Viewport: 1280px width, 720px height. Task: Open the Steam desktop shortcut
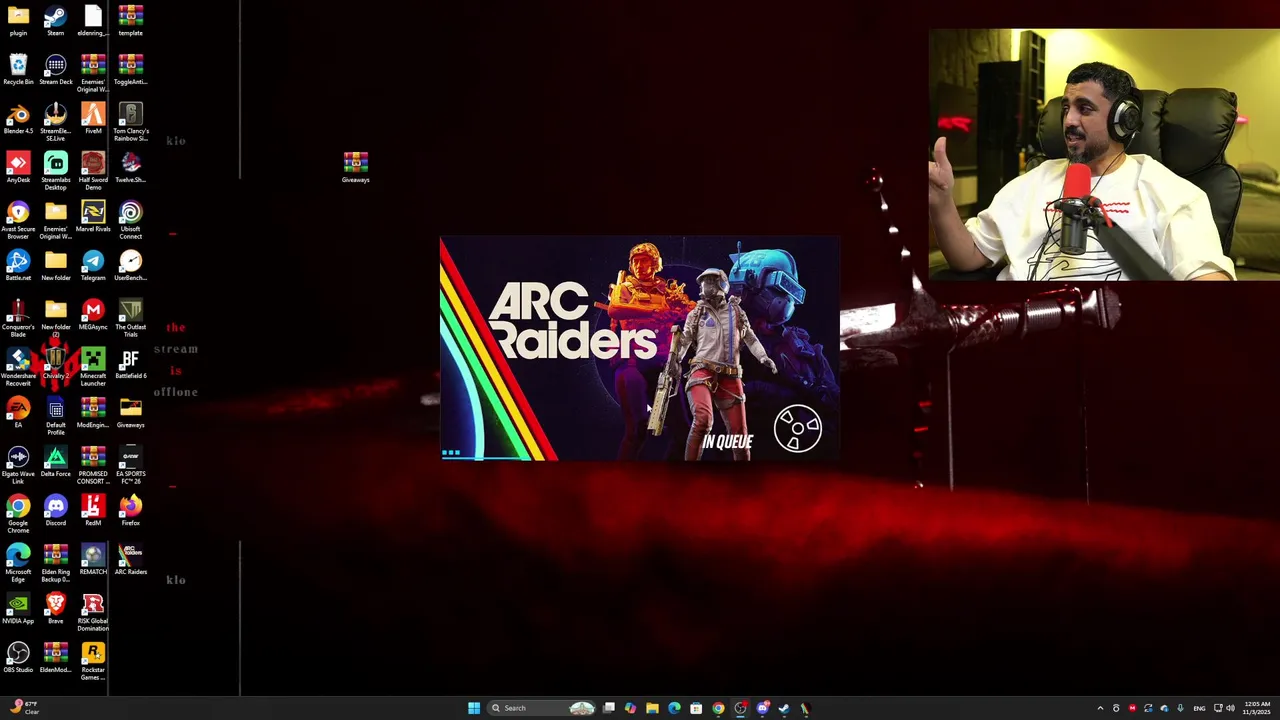coord(55,21)
